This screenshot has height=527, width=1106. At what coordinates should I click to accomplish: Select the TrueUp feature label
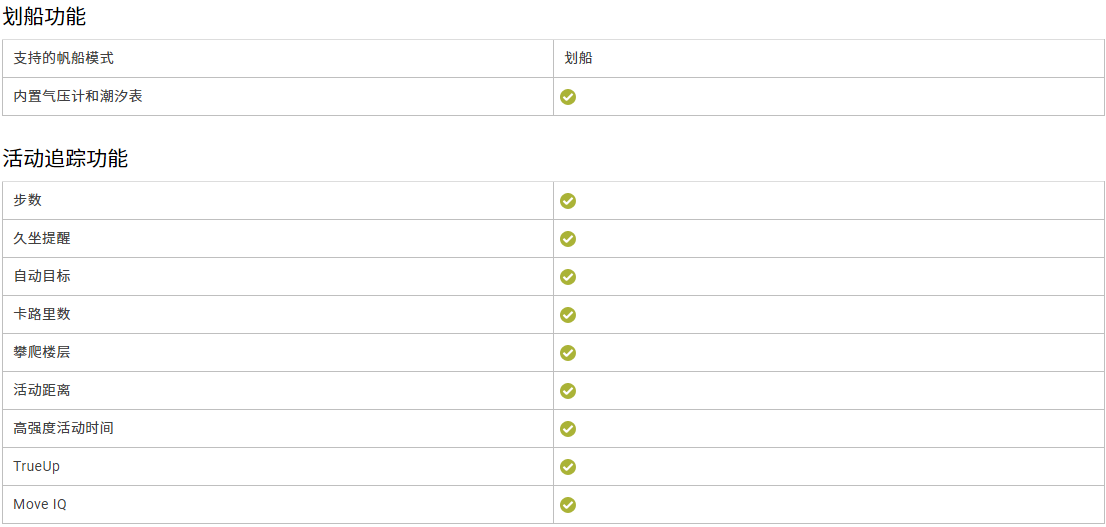(32, 467)
